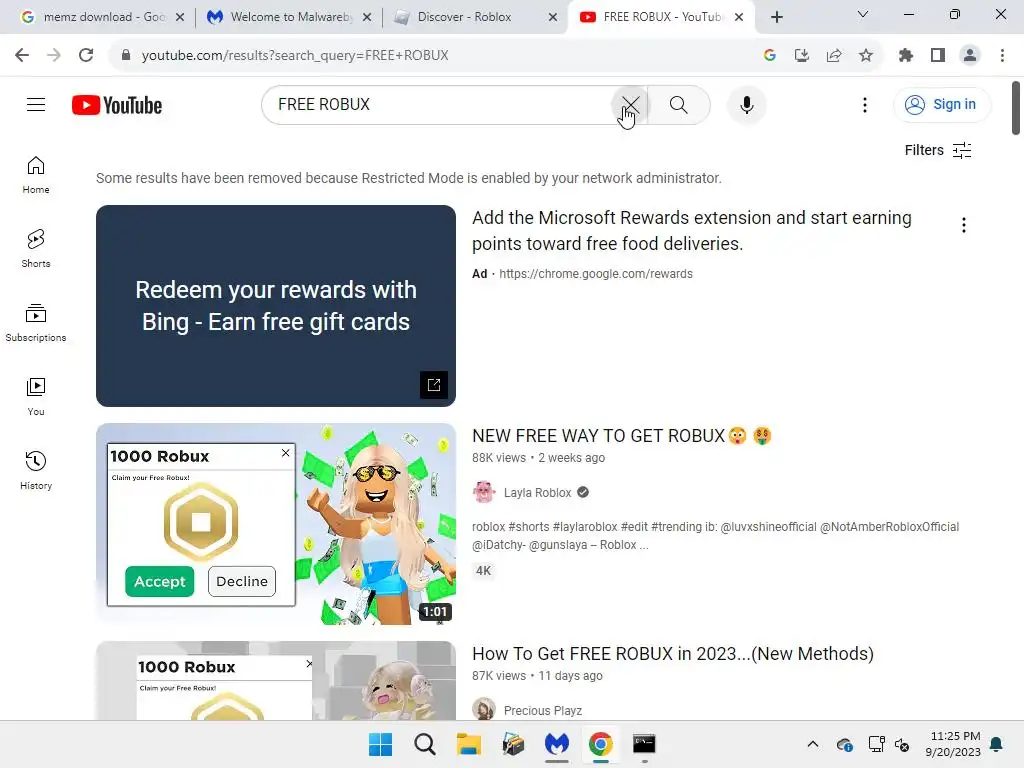Click the Sign in button
This screenshot has height=768, width=1024.
[x=942, y=104]
